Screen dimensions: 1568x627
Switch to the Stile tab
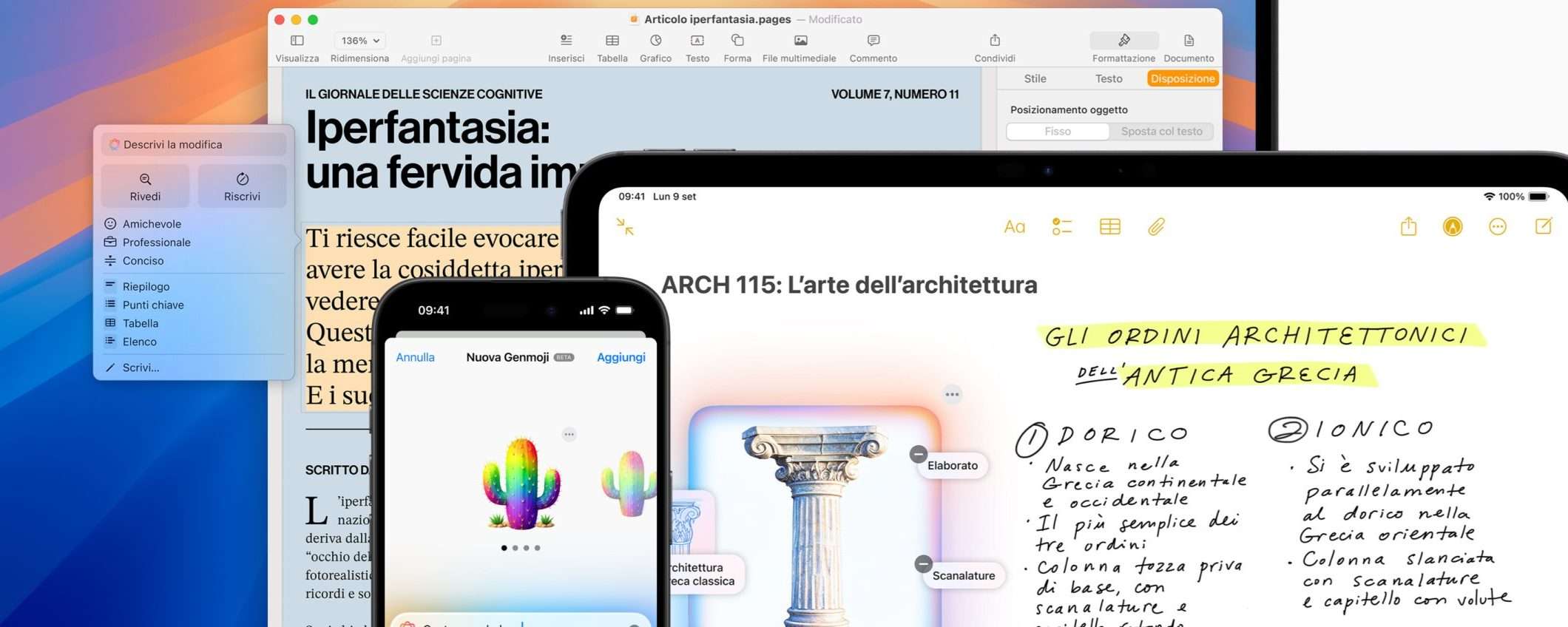1035,79
